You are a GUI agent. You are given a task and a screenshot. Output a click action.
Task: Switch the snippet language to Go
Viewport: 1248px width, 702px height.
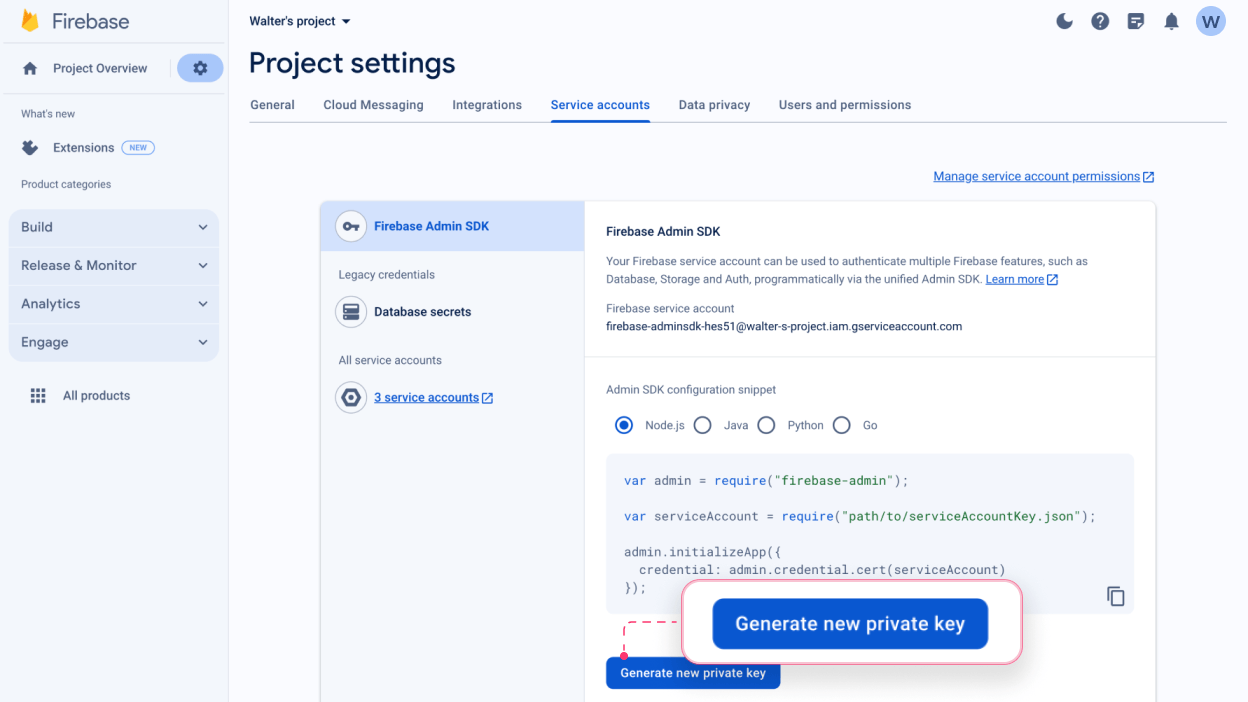coord(842,425)
